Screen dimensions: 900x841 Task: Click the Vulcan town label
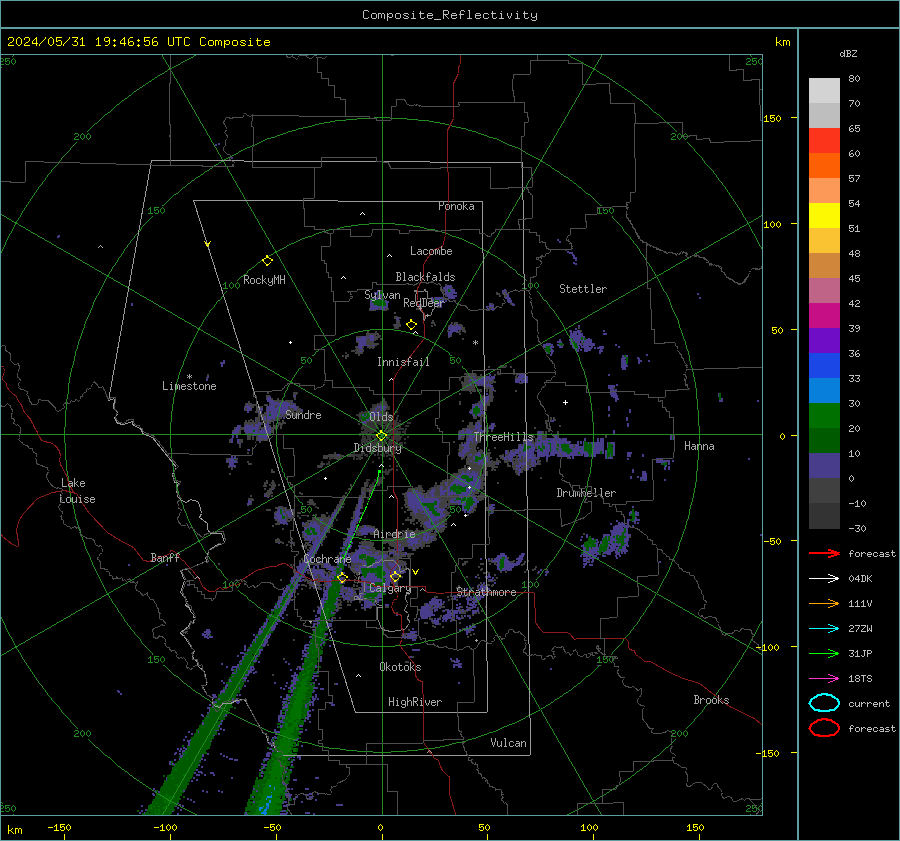pyautogui.click(x=508, y=743)
